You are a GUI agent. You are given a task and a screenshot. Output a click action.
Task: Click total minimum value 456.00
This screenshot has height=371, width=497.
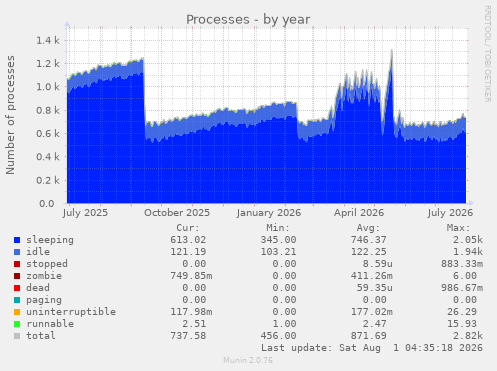click(x=278, y=336)
